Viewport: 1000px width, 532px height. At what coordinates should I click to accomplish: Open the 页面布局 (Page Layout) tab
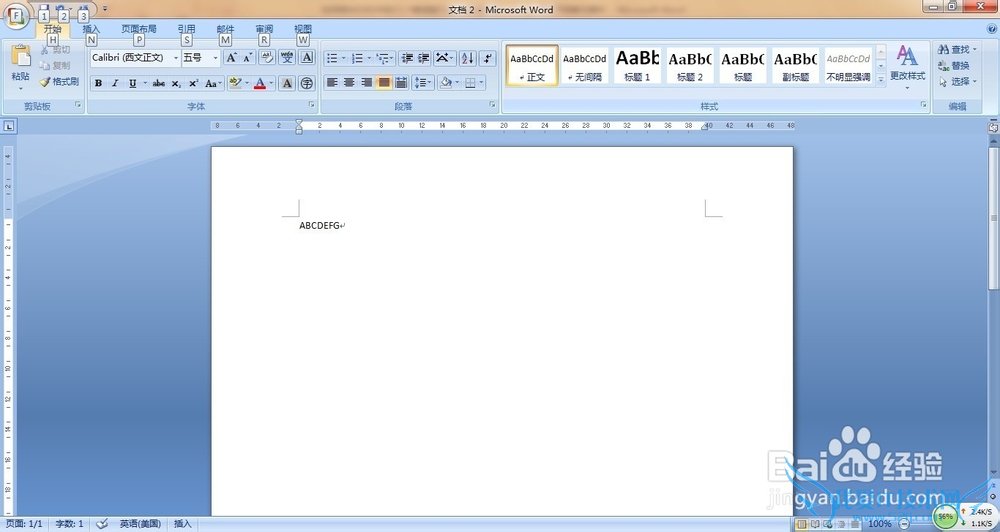click(138, 29)
